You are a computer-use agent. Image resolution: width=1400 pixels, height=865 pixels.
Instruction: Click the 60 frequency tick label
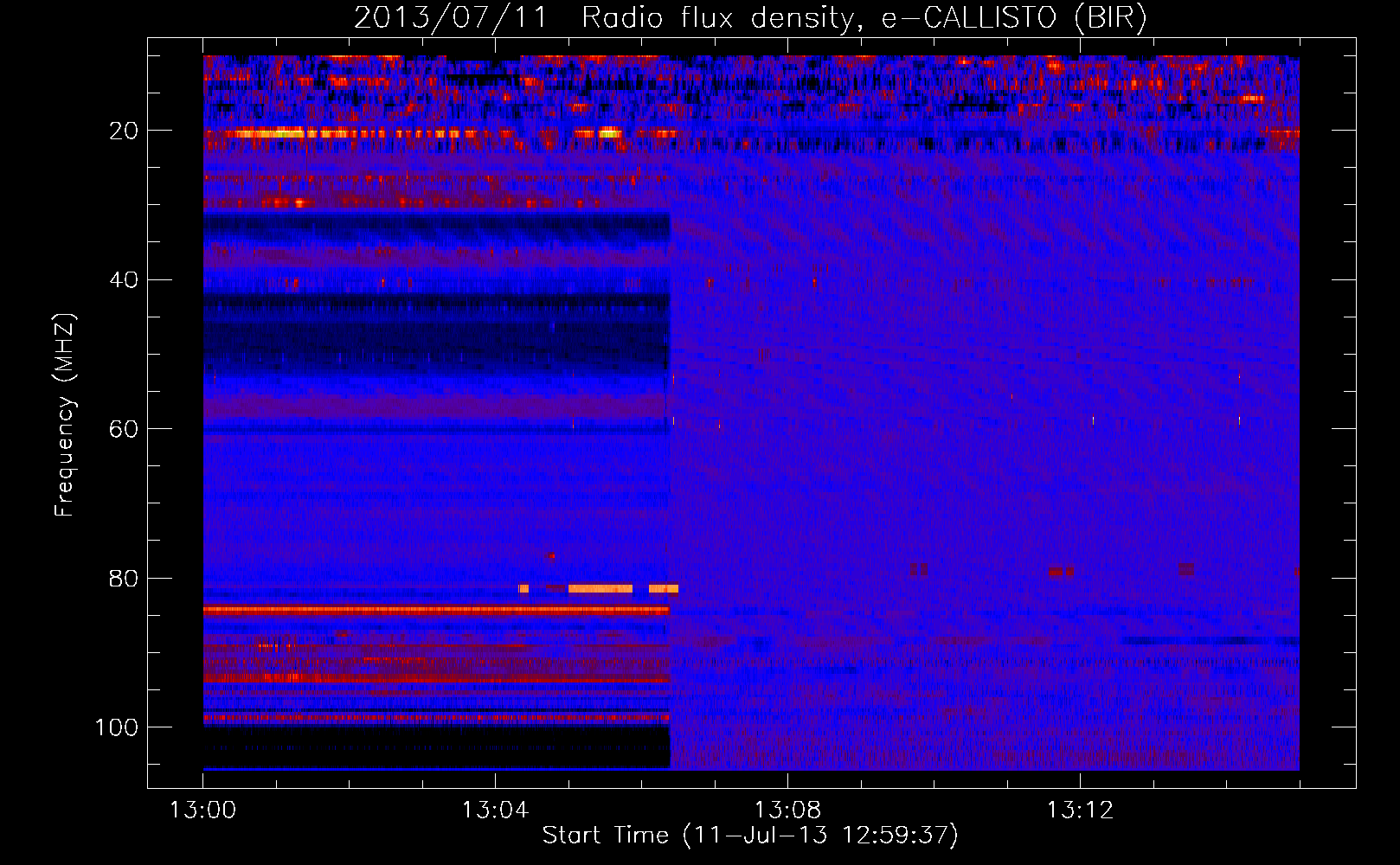(x=124, y=430)
